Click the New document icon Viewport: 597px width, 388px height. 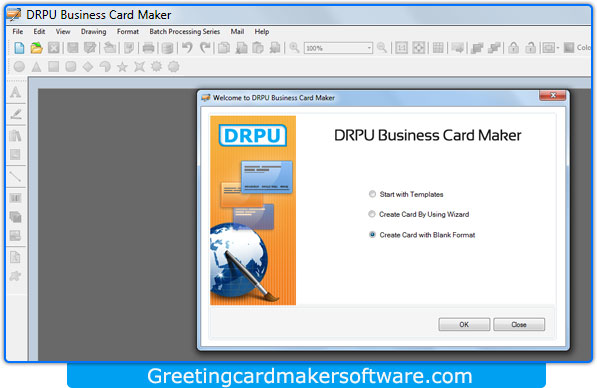(19, 48)
